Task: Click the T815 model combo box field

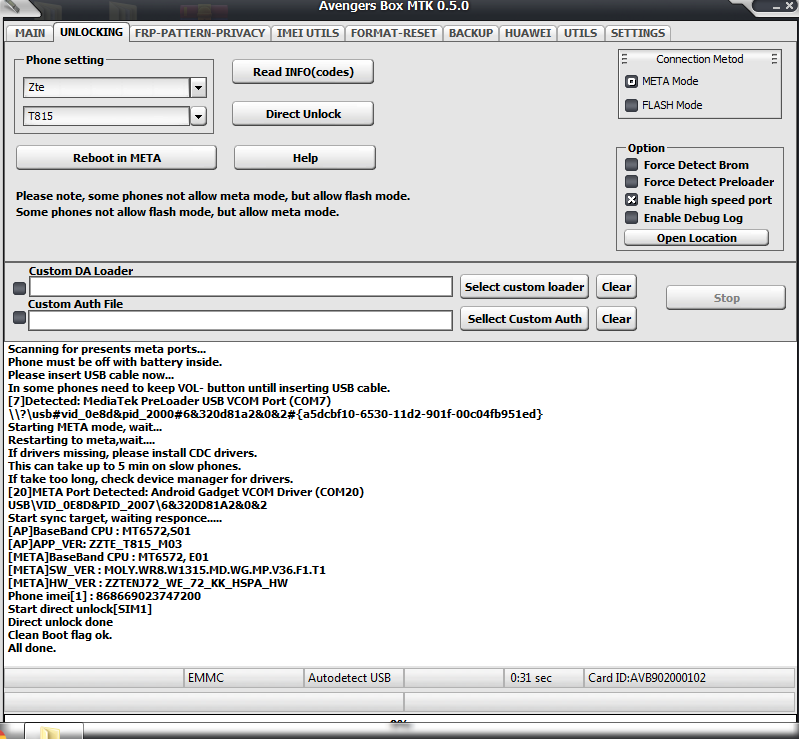Action: click(106, 117)
